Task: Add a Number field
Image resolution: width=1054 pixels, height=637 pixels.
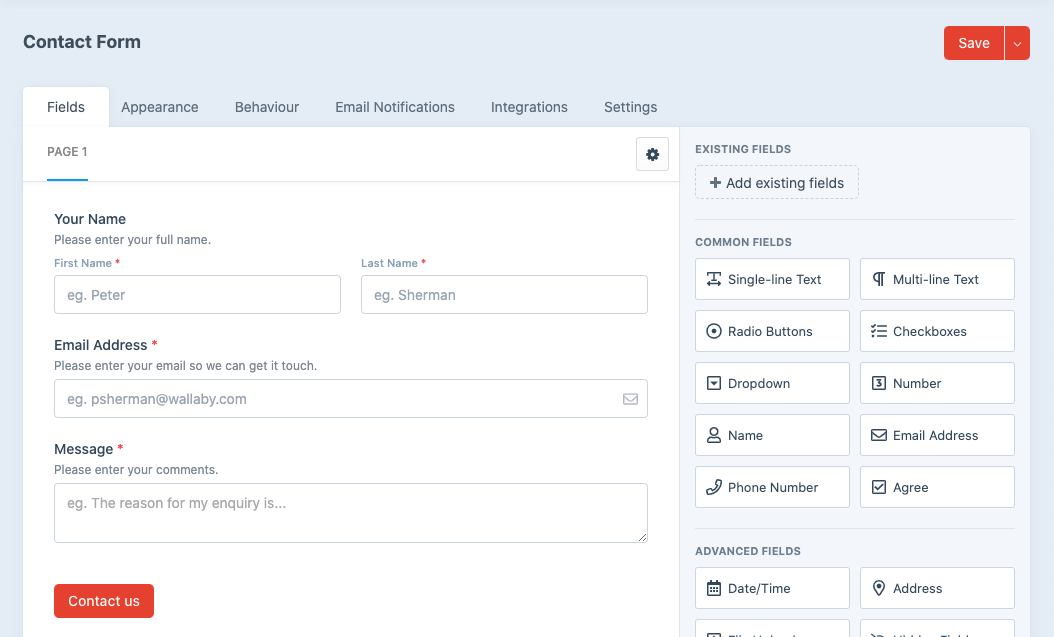Action: coord(937,383)
